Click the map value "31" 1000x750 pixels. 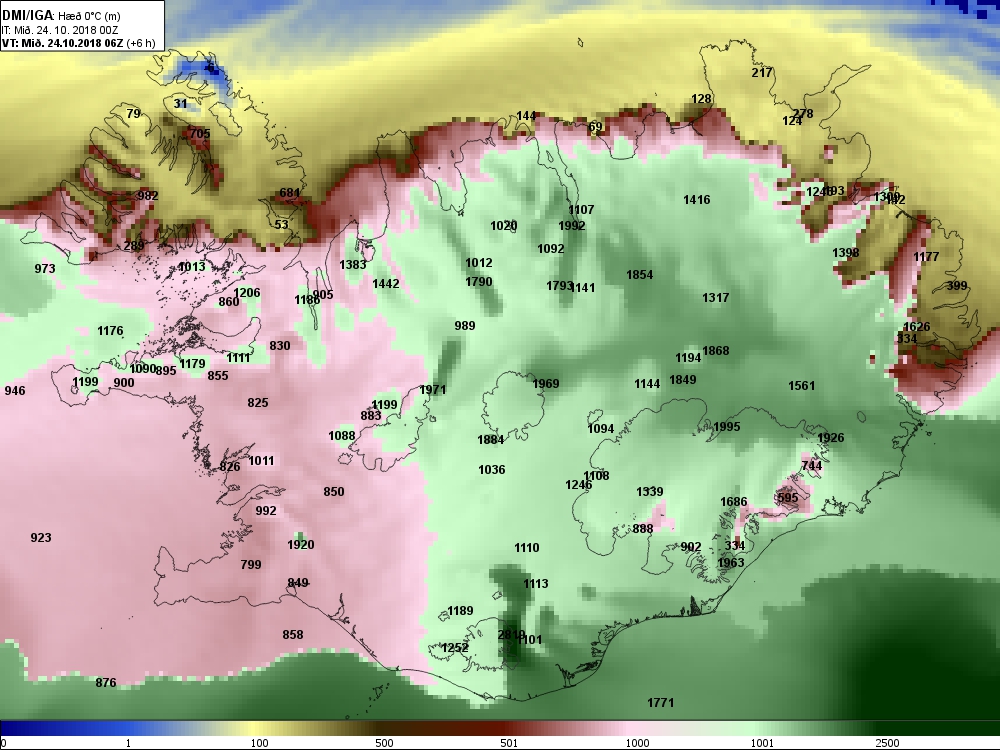(x=180, y=104)
